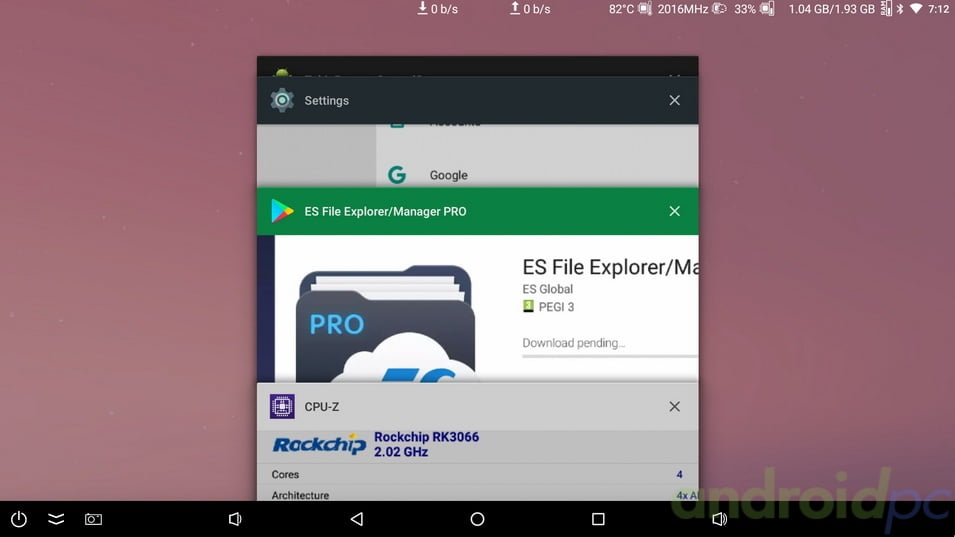Tap the Wi-Fi status bar icon

click(916, 9)
